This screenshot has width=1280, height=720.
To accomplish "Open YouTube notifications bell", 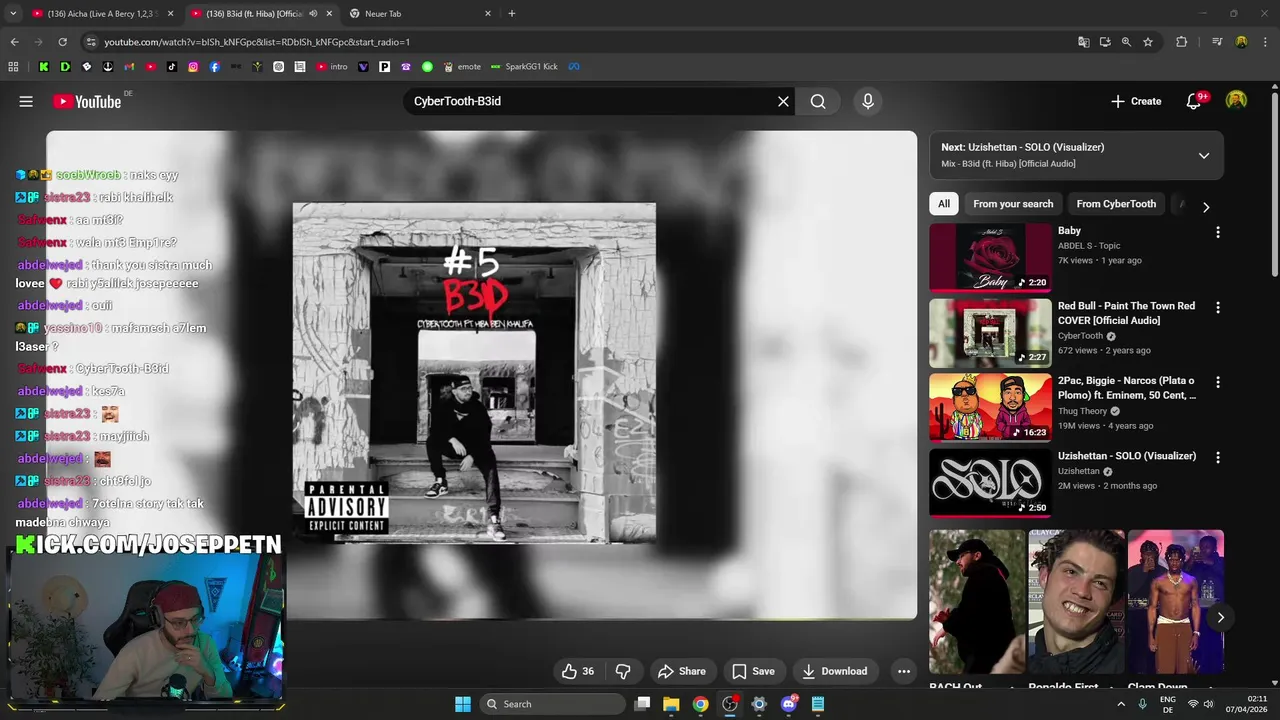I will point(1194,101).
